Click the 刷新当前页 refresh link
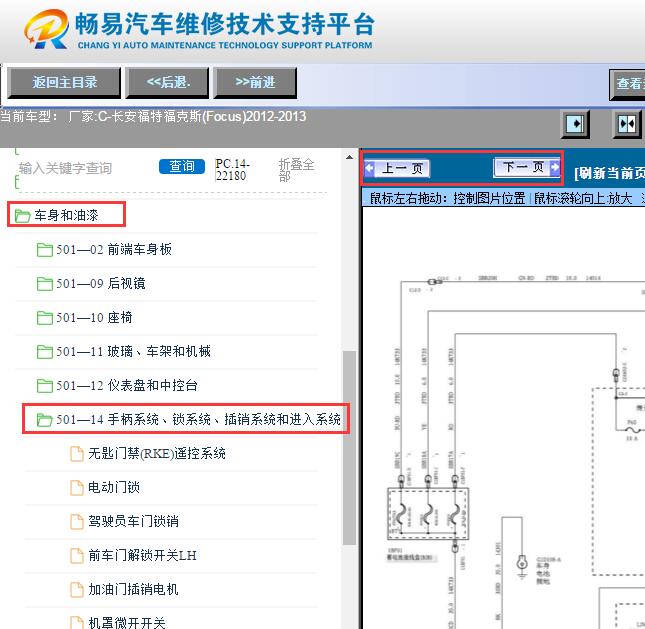Screen dimensions: 645x629 [610, 173]
